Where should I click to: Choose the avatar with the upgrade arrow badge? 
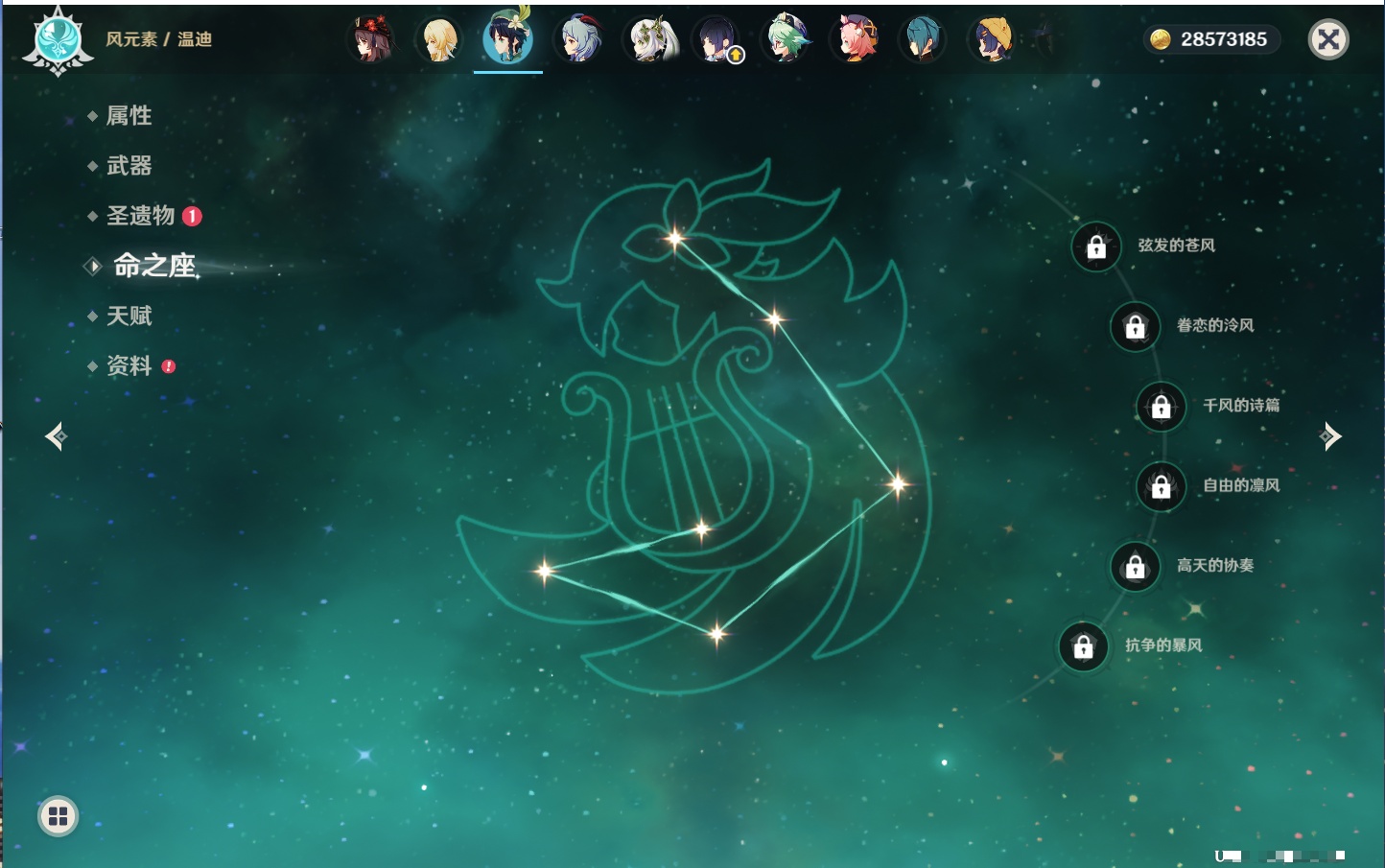(x=717, y=39)
